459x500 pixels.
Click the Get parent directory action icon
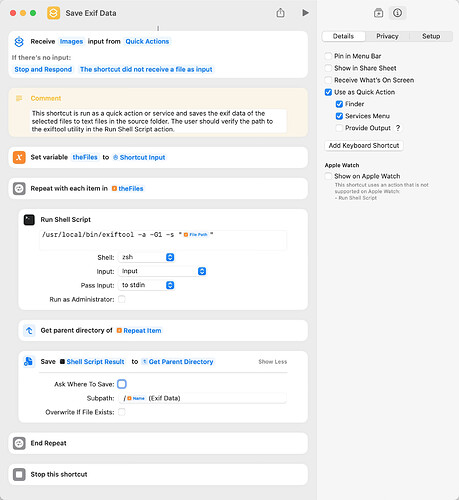tap(29, 331)
